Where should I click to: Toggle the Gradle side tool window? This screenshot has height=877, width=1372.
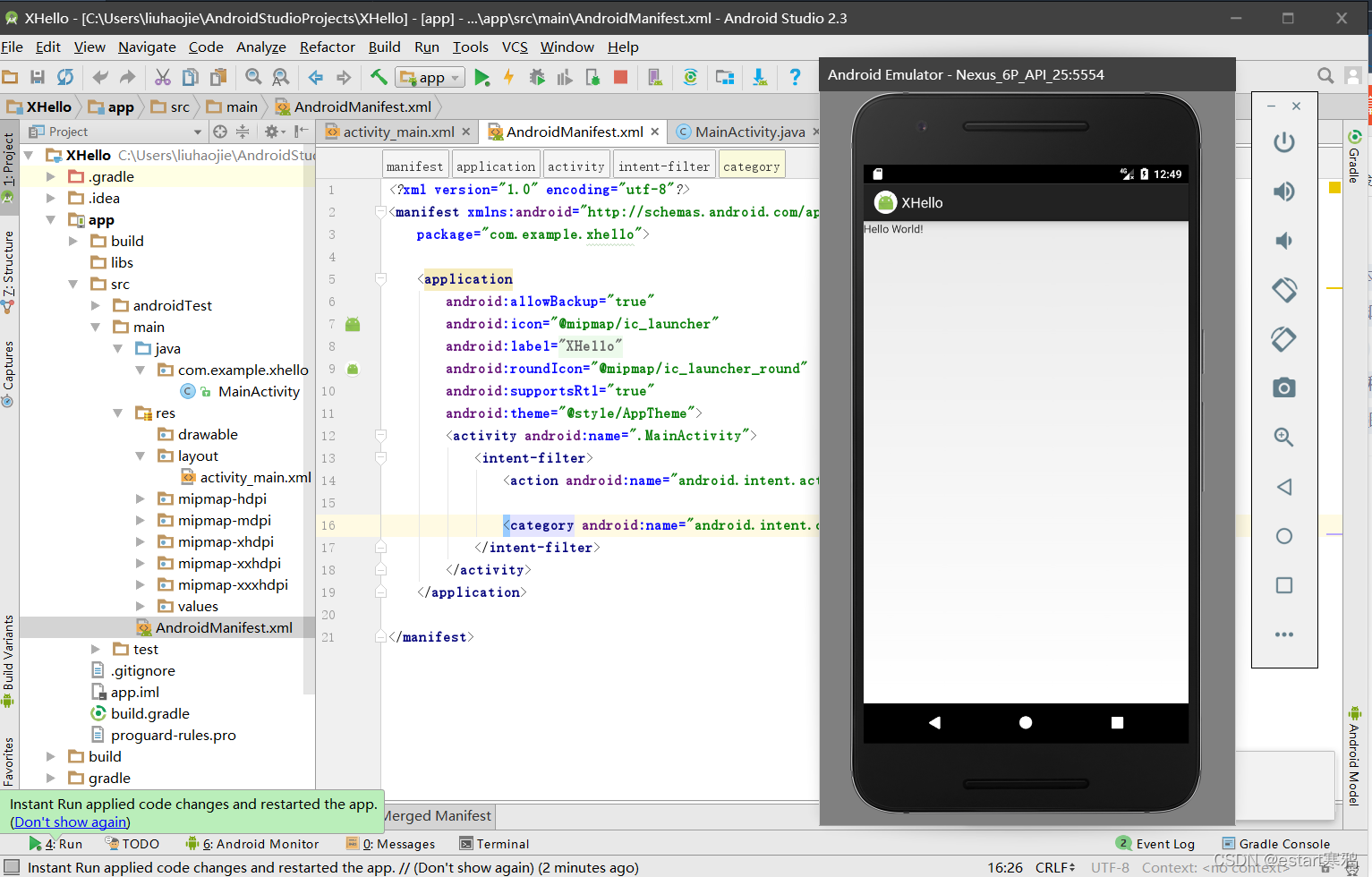tap(1354, 157)
